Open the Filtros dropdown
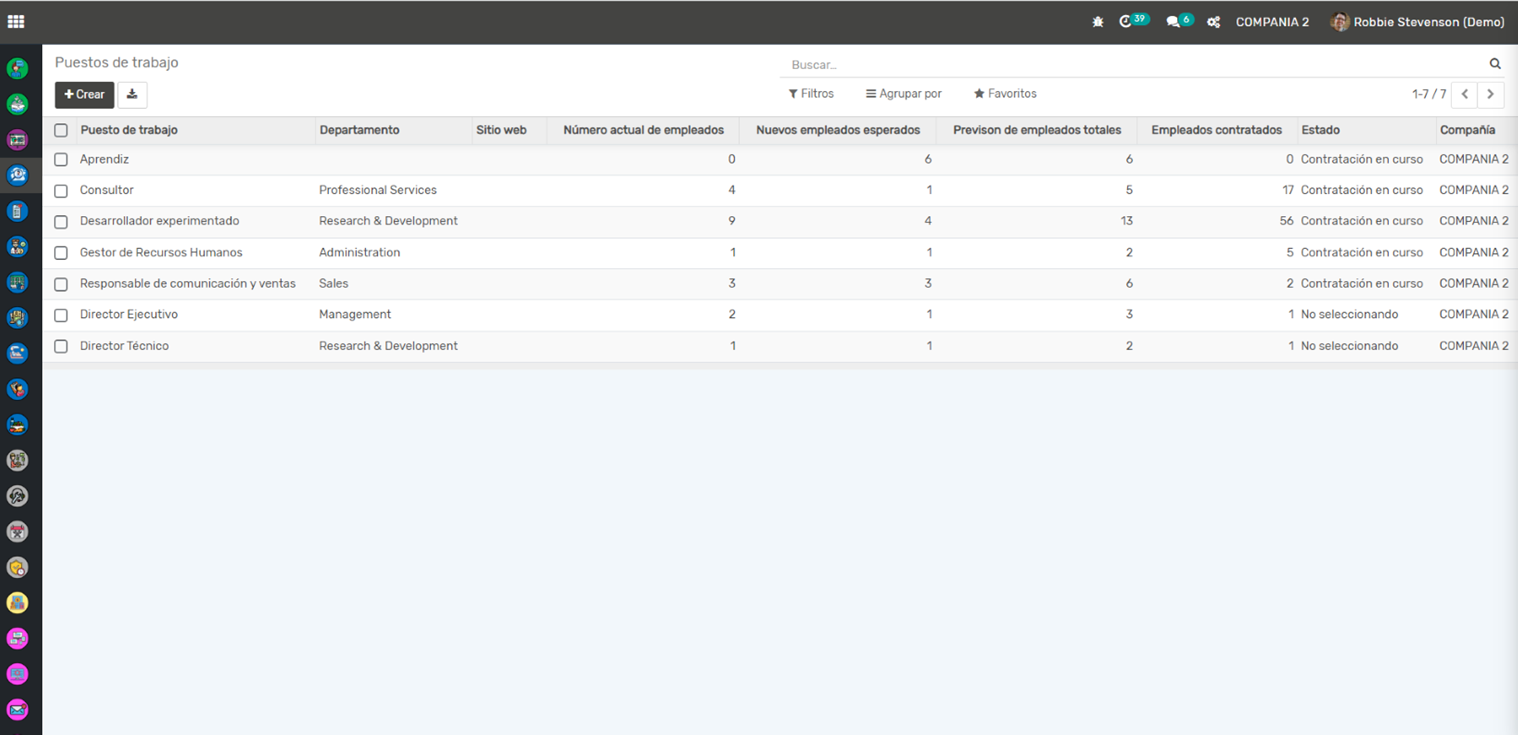Screen dimensions: 1518x735 [811, 94]
